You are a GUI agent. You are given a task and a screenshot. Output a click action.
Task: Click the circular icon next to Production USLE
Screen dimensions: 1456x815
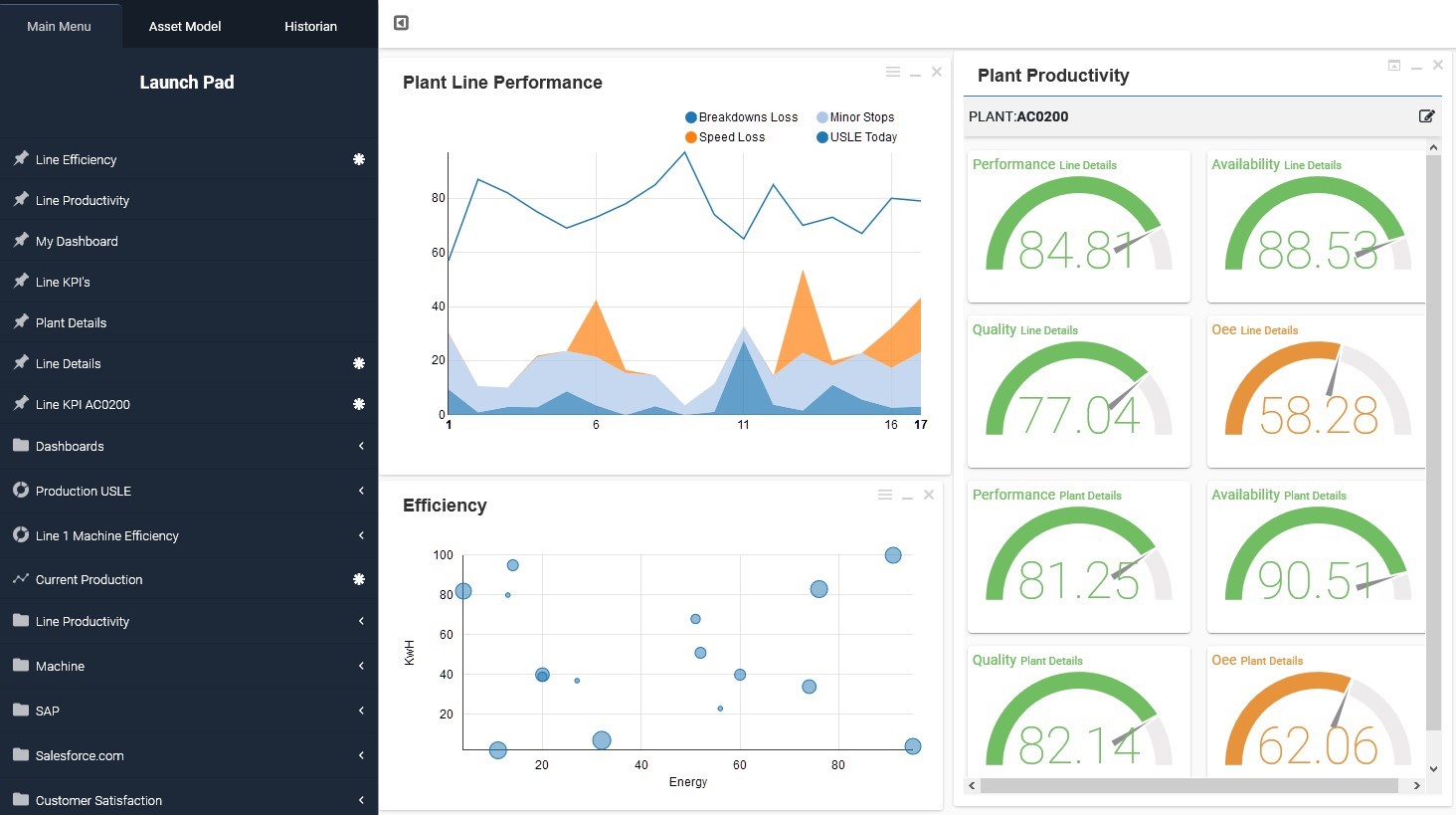(x=21, y=490)
